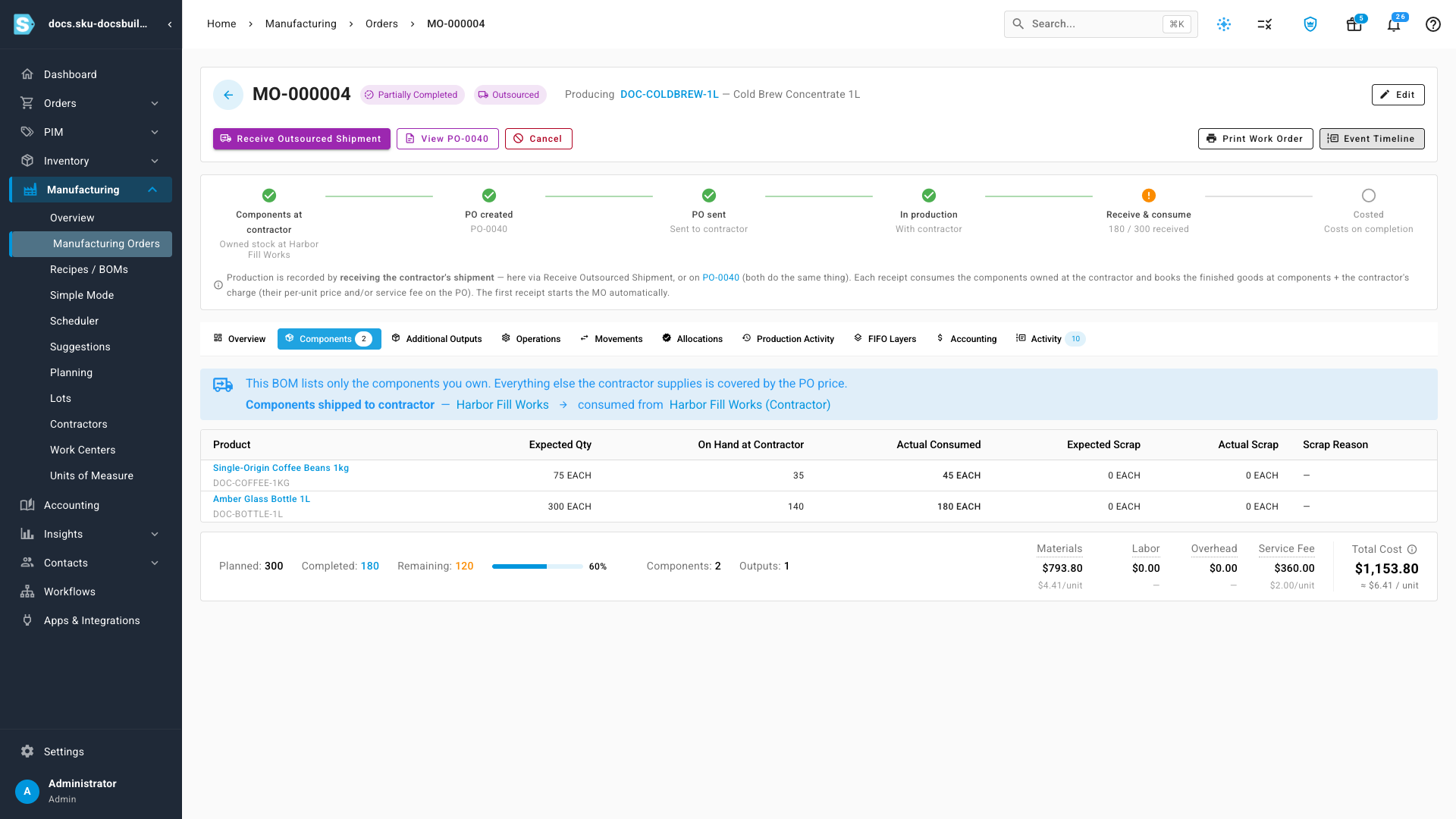Open notifications bell with badge 26
Screen dimensions: 1456x819
(x=1394, y=24)
